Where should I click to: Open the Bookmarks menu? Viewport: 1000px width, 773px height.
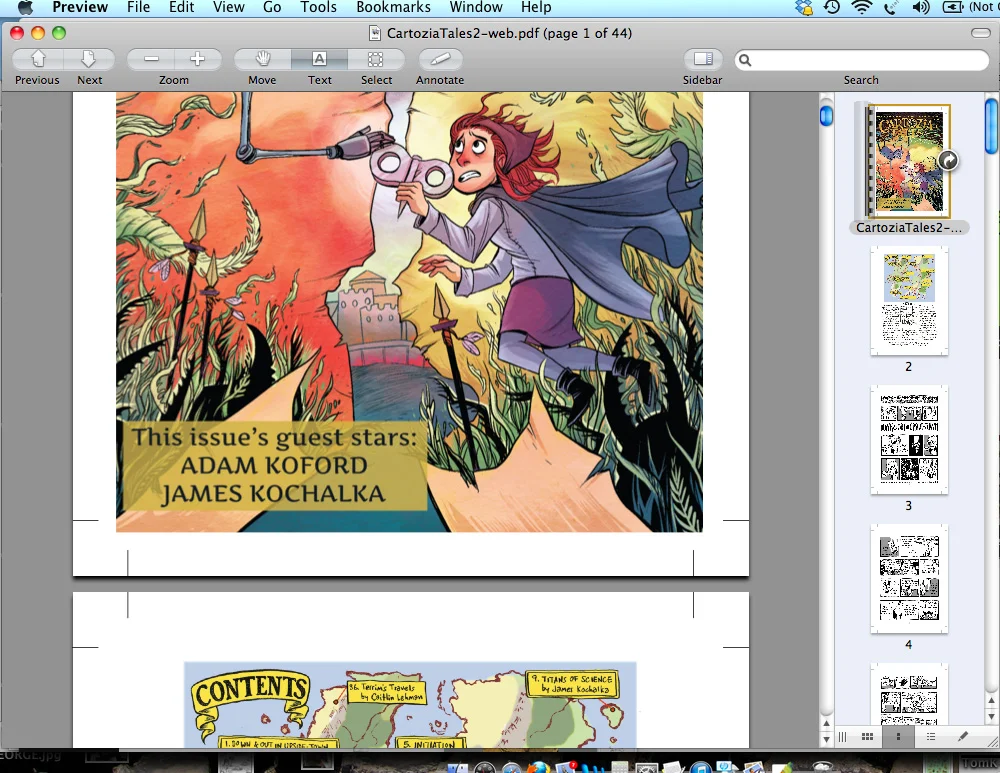(393, 7)
